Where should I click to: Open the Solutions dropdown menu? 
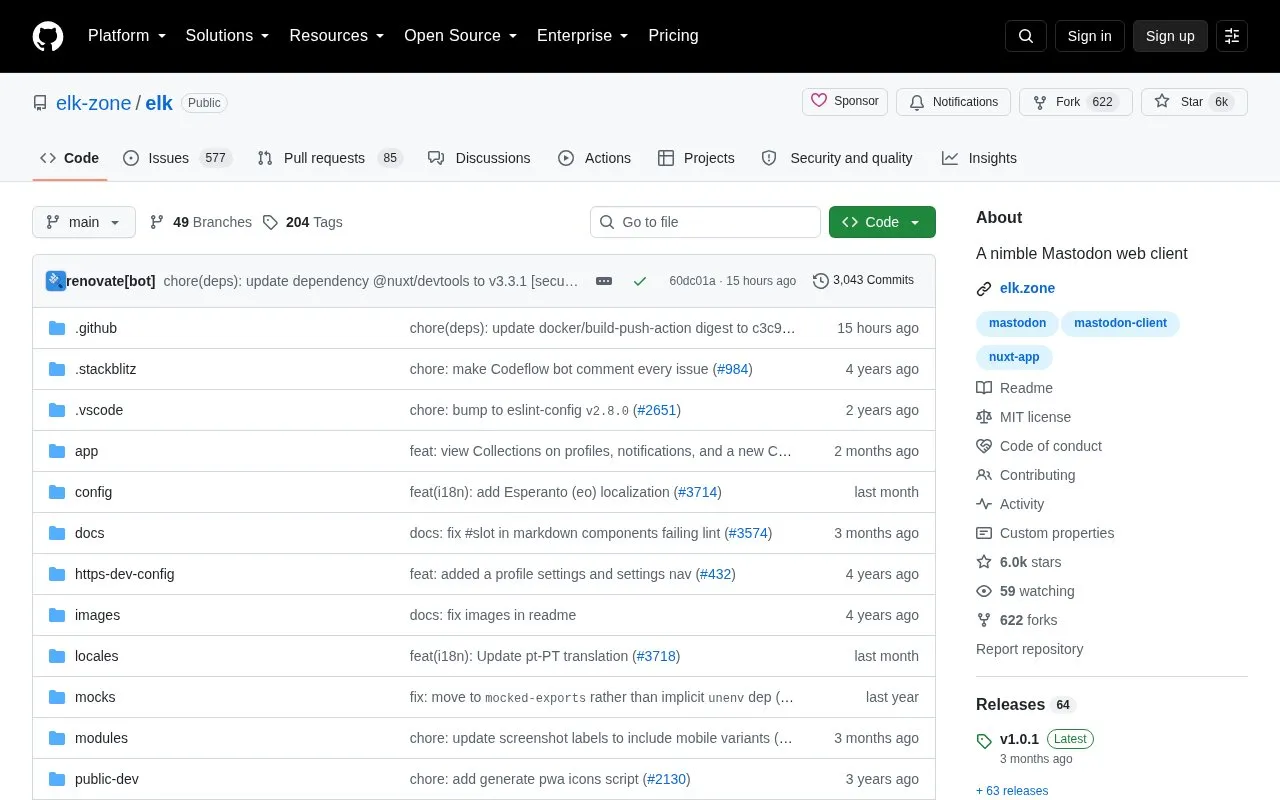[228, 36]
